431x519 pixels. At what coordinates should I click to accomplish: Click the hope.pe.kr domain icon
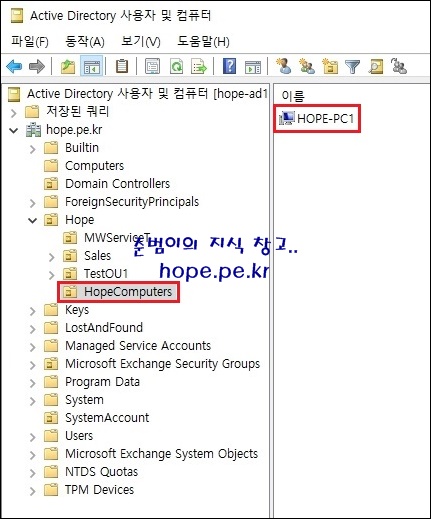coord(34,130)
